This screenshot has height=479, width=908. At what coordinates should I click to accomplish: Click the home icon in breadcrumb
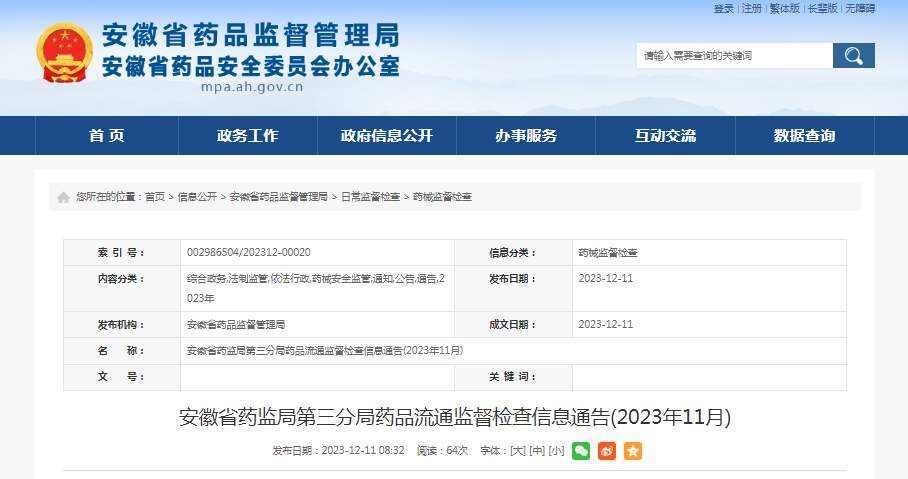pos(64,198)
